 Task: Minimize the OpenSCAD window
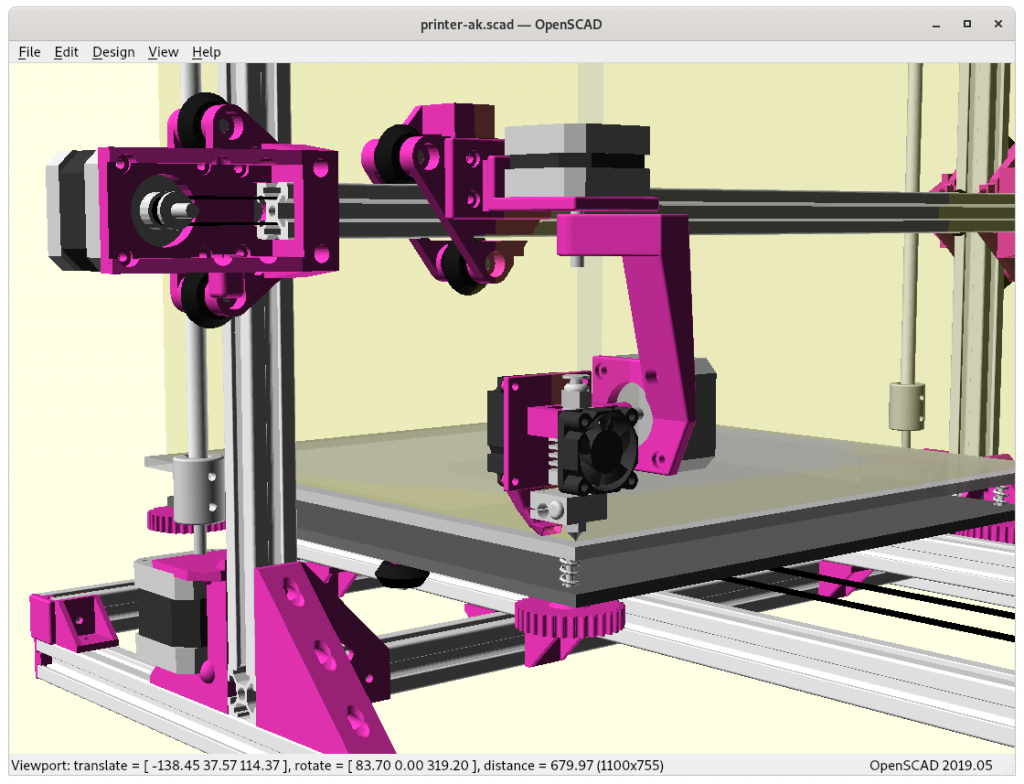pos(936,25)
